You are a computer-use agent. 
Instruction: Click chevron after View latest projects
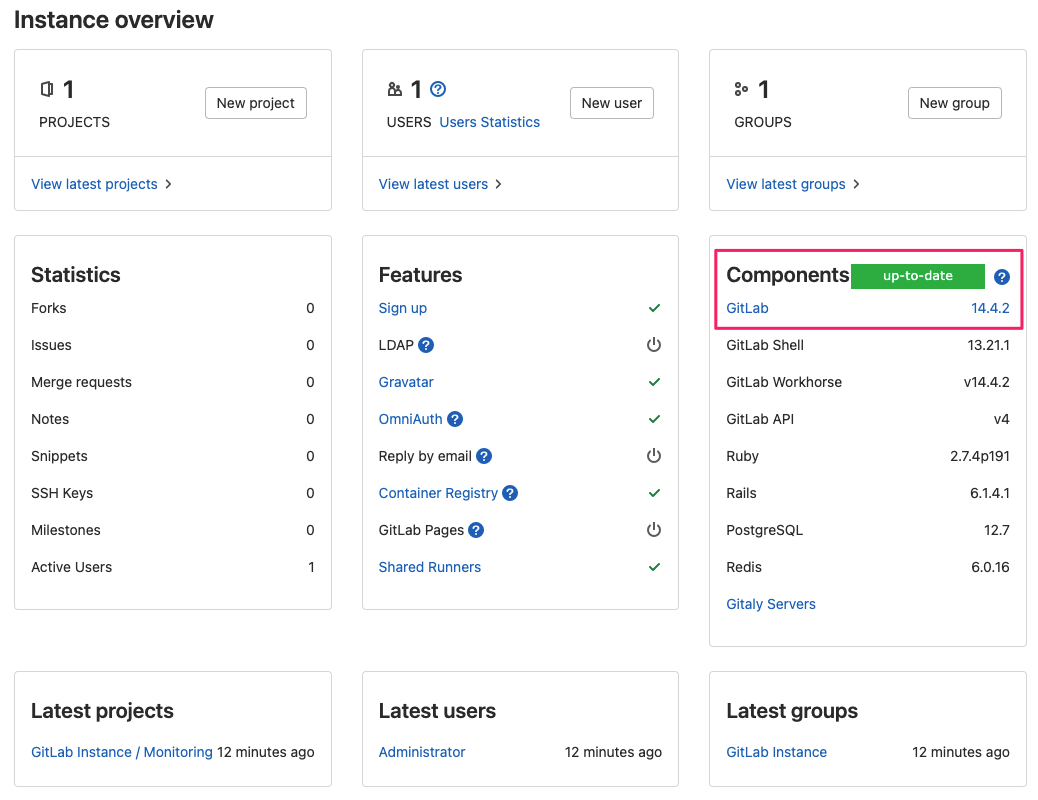pyautogui.click(x=168, y=184)
